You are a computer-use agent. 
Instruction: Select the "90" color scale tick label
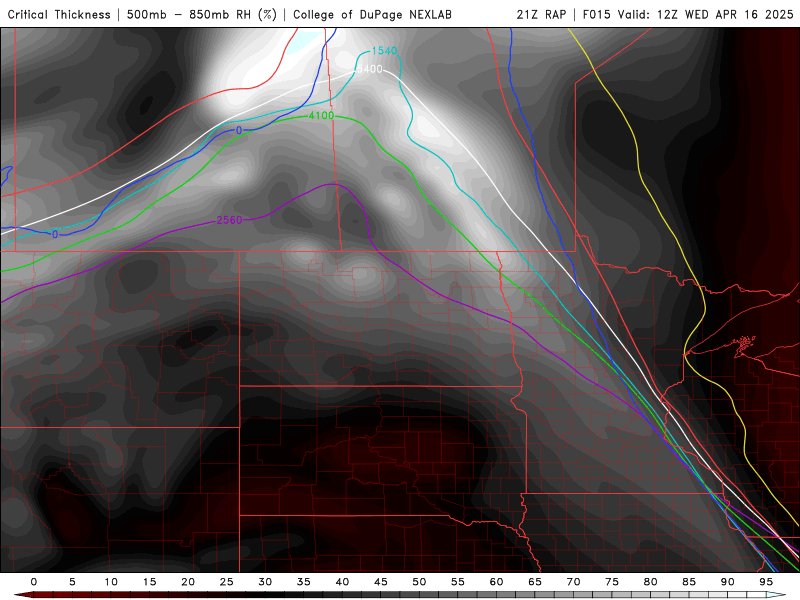[x=728, y=582]
